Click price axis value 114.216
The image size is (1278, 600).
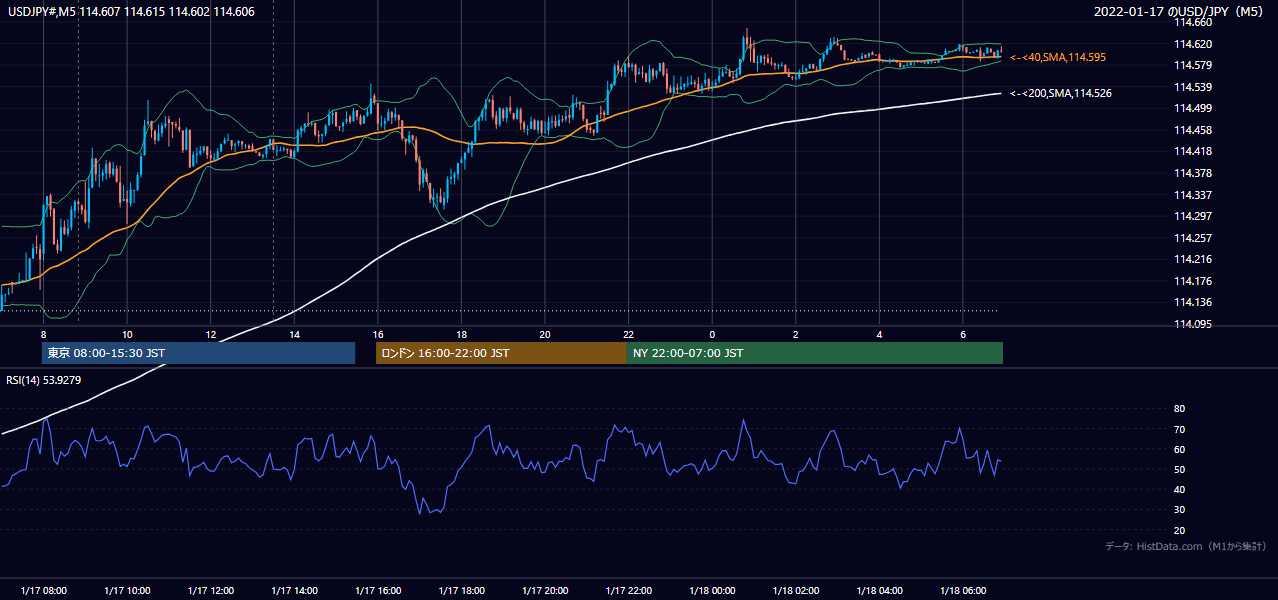coord(1195,259)
